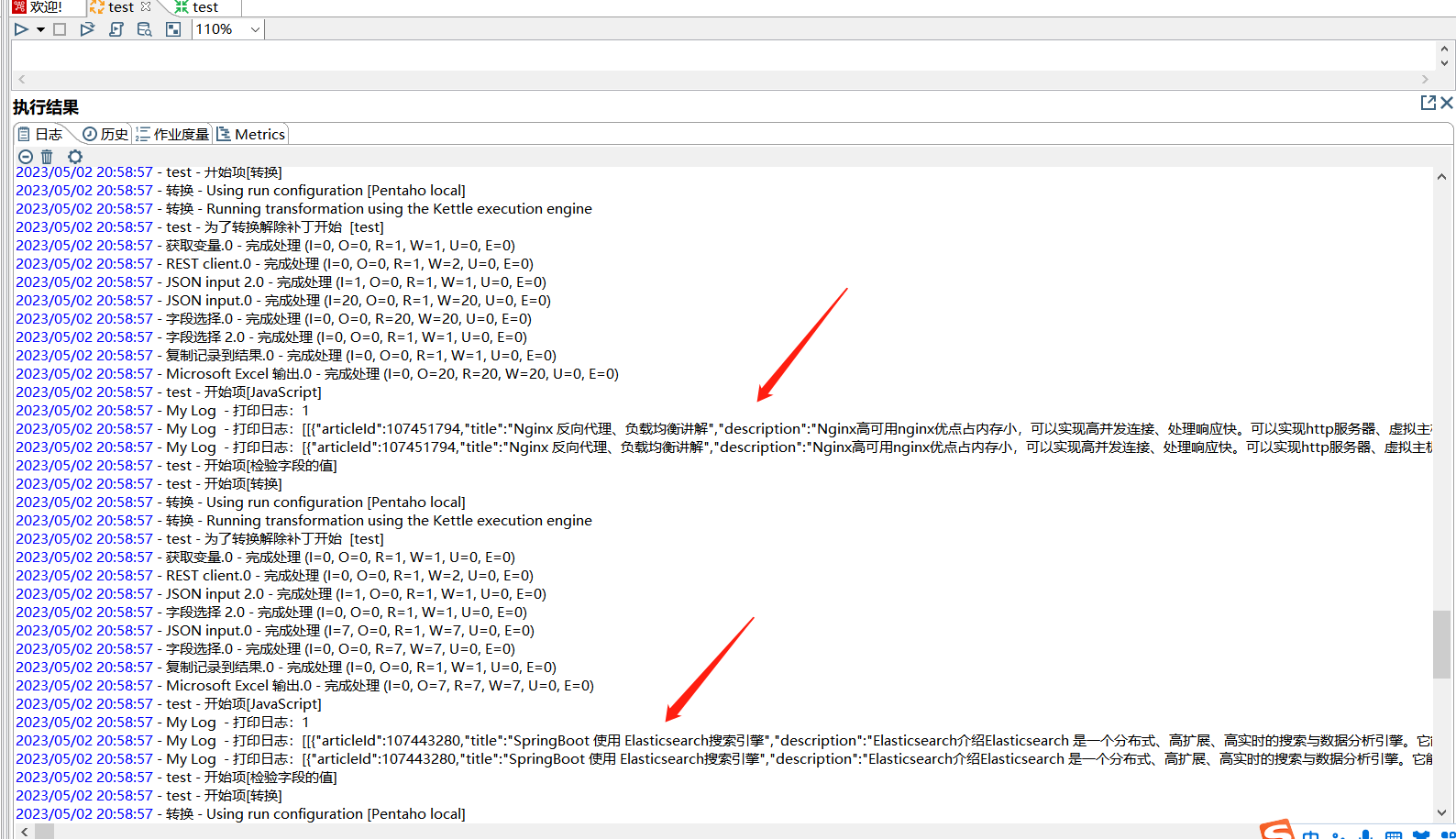1456x839 pixels.
Task: Click first 'My Log - 打印日志: 1' line
Action: (x=162, y=411)
